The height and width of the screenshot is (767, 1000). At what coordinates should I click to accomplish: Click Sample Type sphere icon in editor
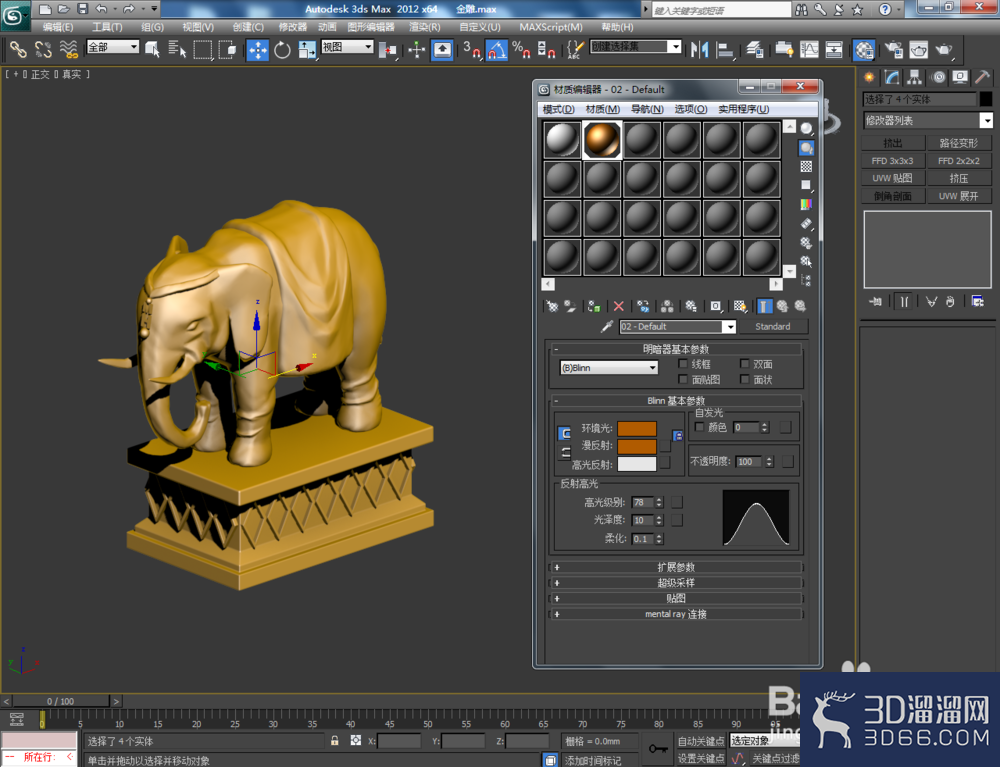point(806,129)
